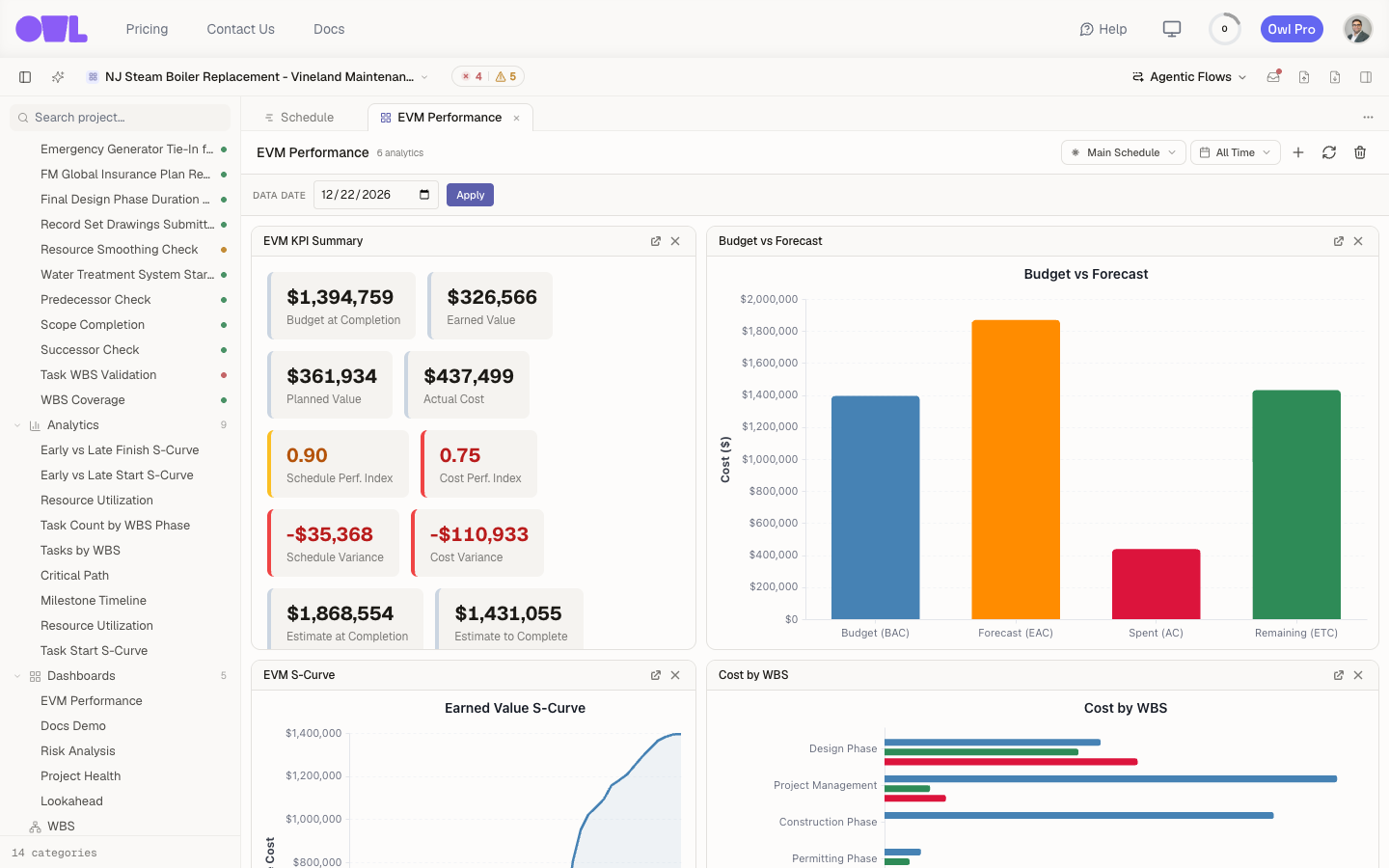Image resolution: width=1389 pixels, height=868 pixels.
Task: Pop out the Cost by WBS panel
Action: pyautogui.click(x=1339, y=675)
